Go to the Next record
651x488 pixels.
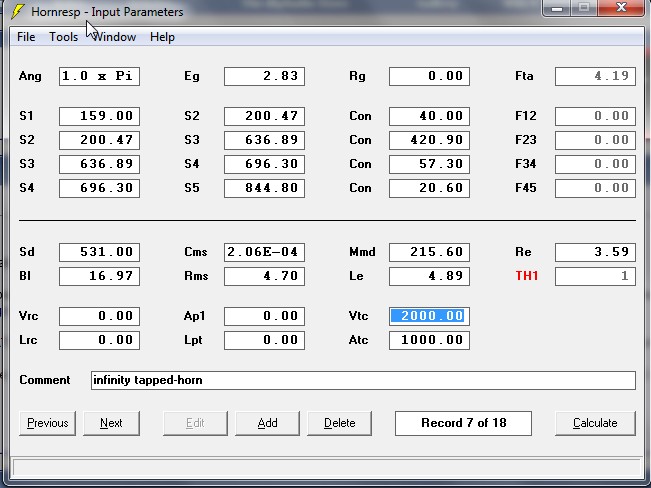pos(111,423)
